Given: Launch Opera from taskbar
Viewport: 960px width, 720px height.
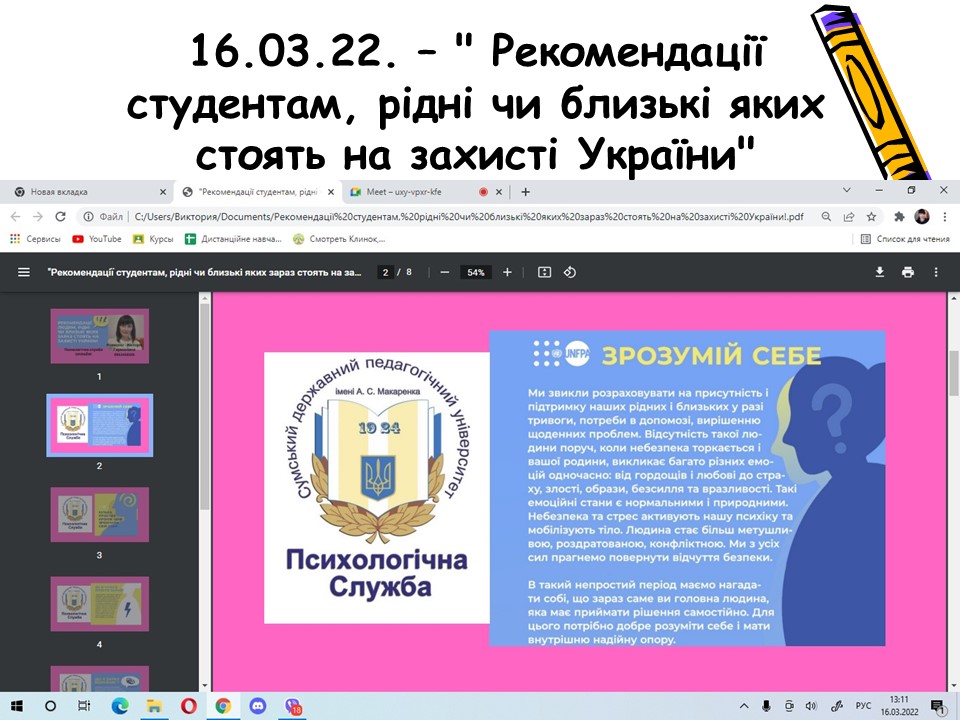Looking at the screenshot, I should [189, 706].
